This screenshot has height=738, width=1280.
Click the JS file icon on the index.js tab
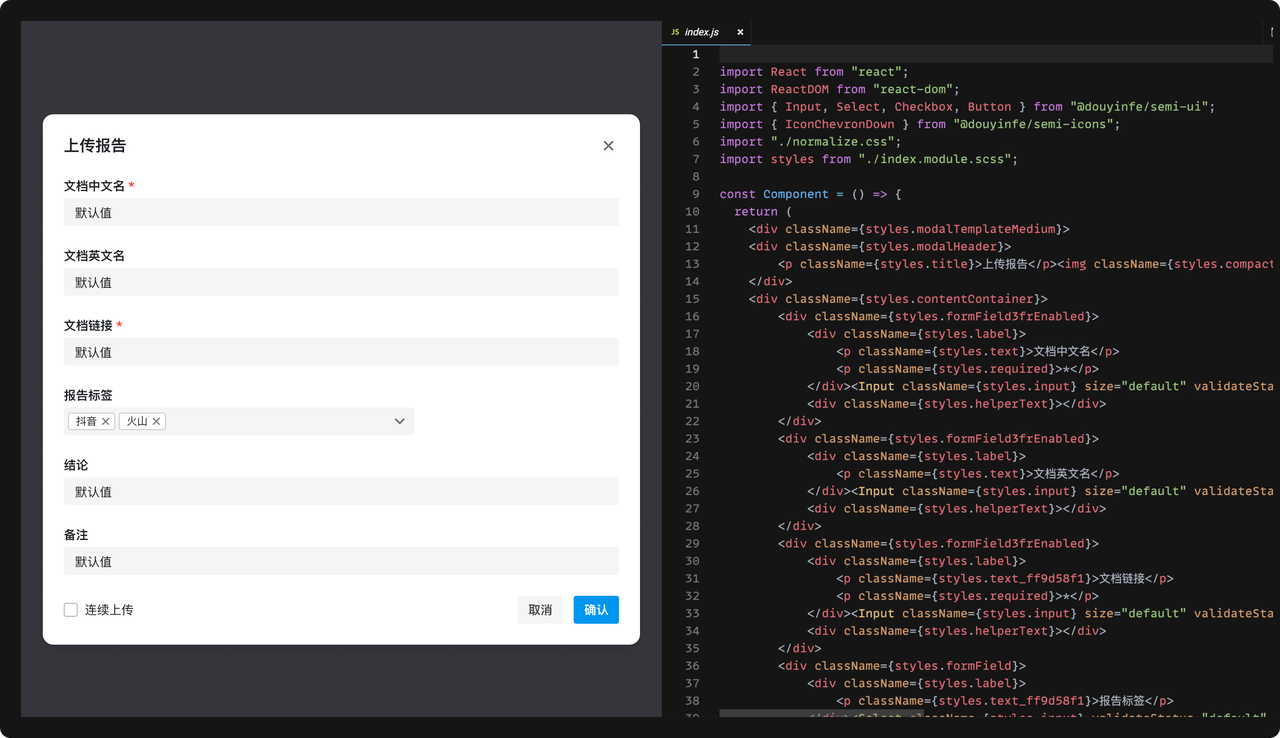click(x=675, y=32)
